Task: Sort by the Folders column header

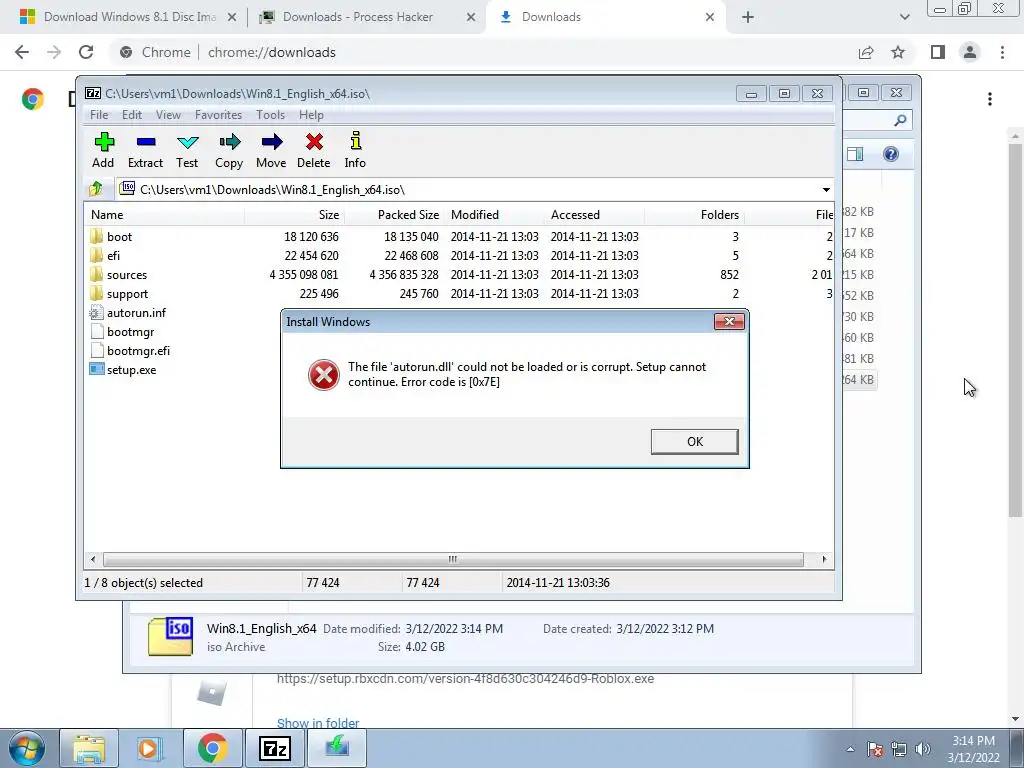Action: point(694,215)
